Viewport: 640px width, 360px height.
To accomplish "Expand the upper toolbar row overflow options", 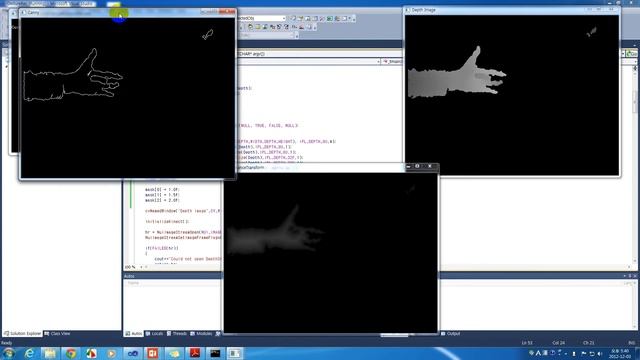I will [x=353, y=19].
